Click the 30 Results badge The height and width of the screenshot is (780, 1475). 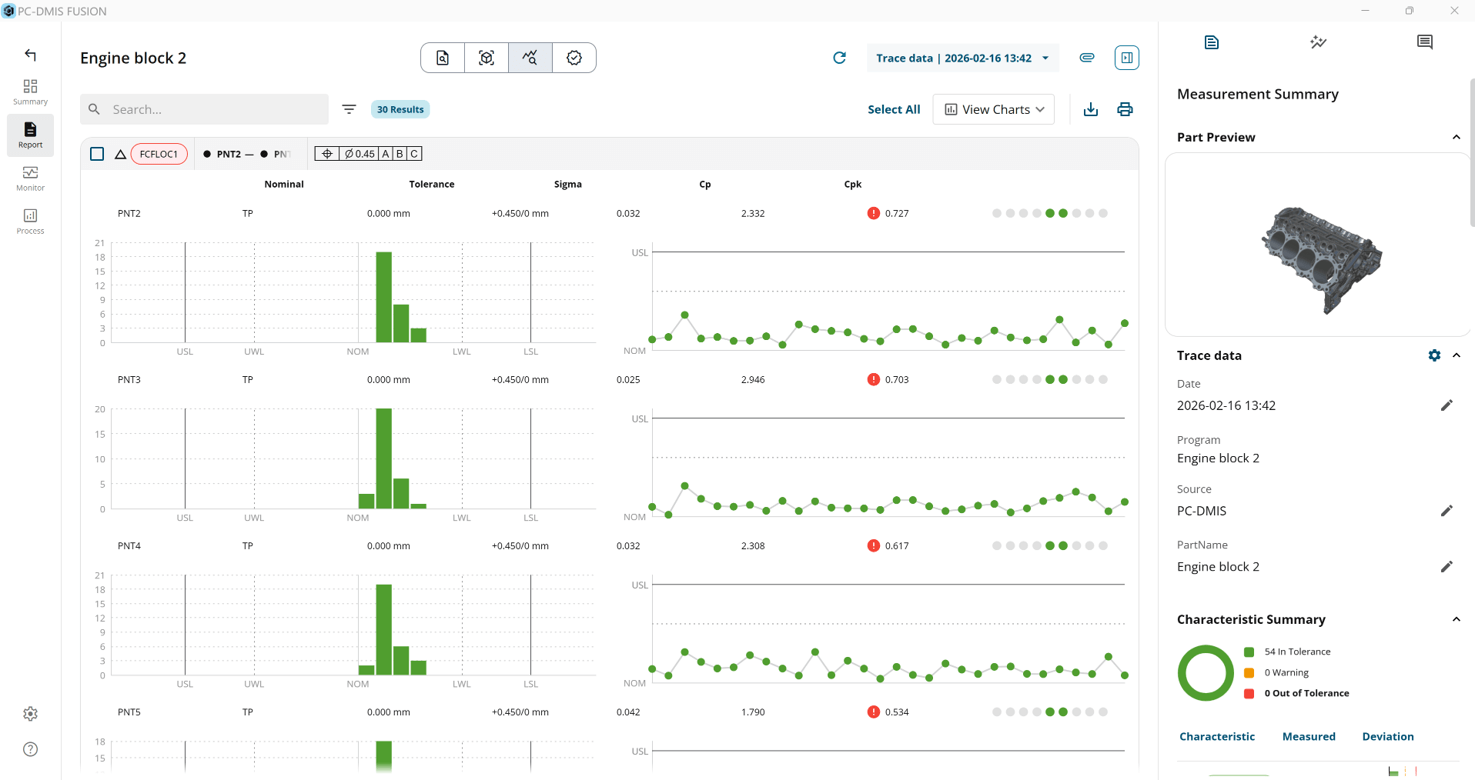(x=400, y=109)
